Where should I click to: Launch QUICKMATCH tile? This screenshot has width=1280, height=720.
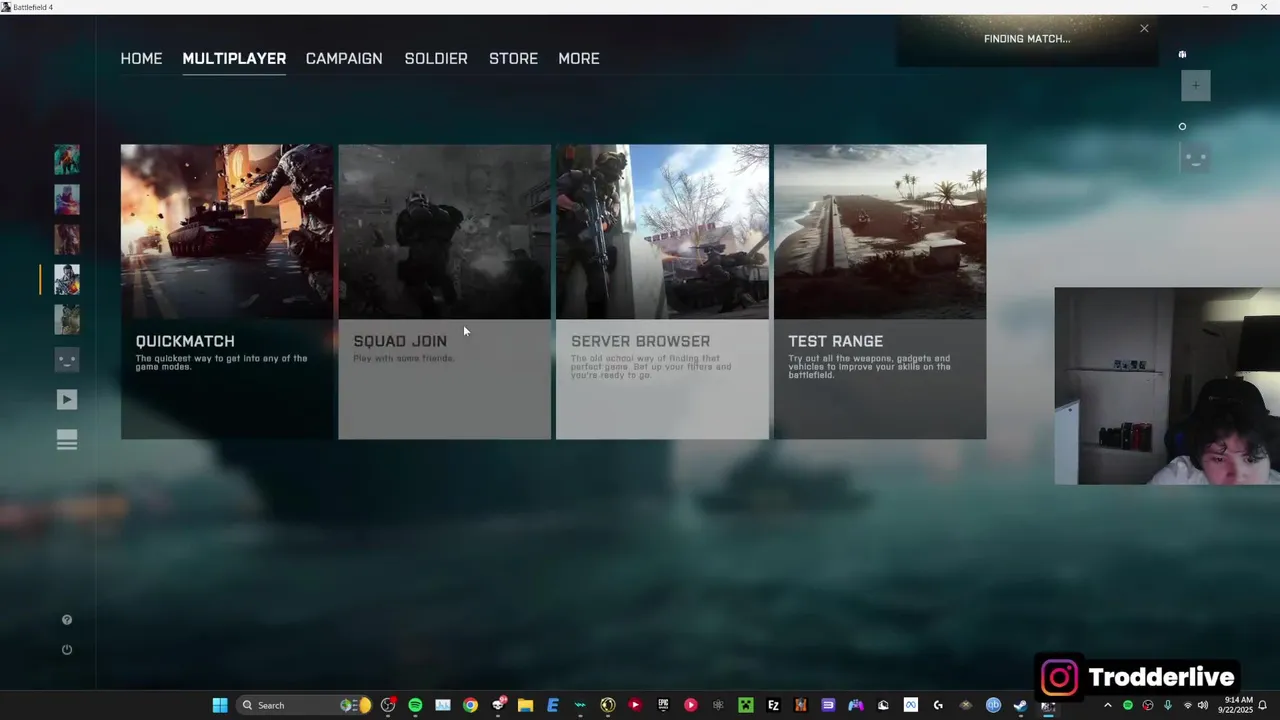(x=227, y=292)
